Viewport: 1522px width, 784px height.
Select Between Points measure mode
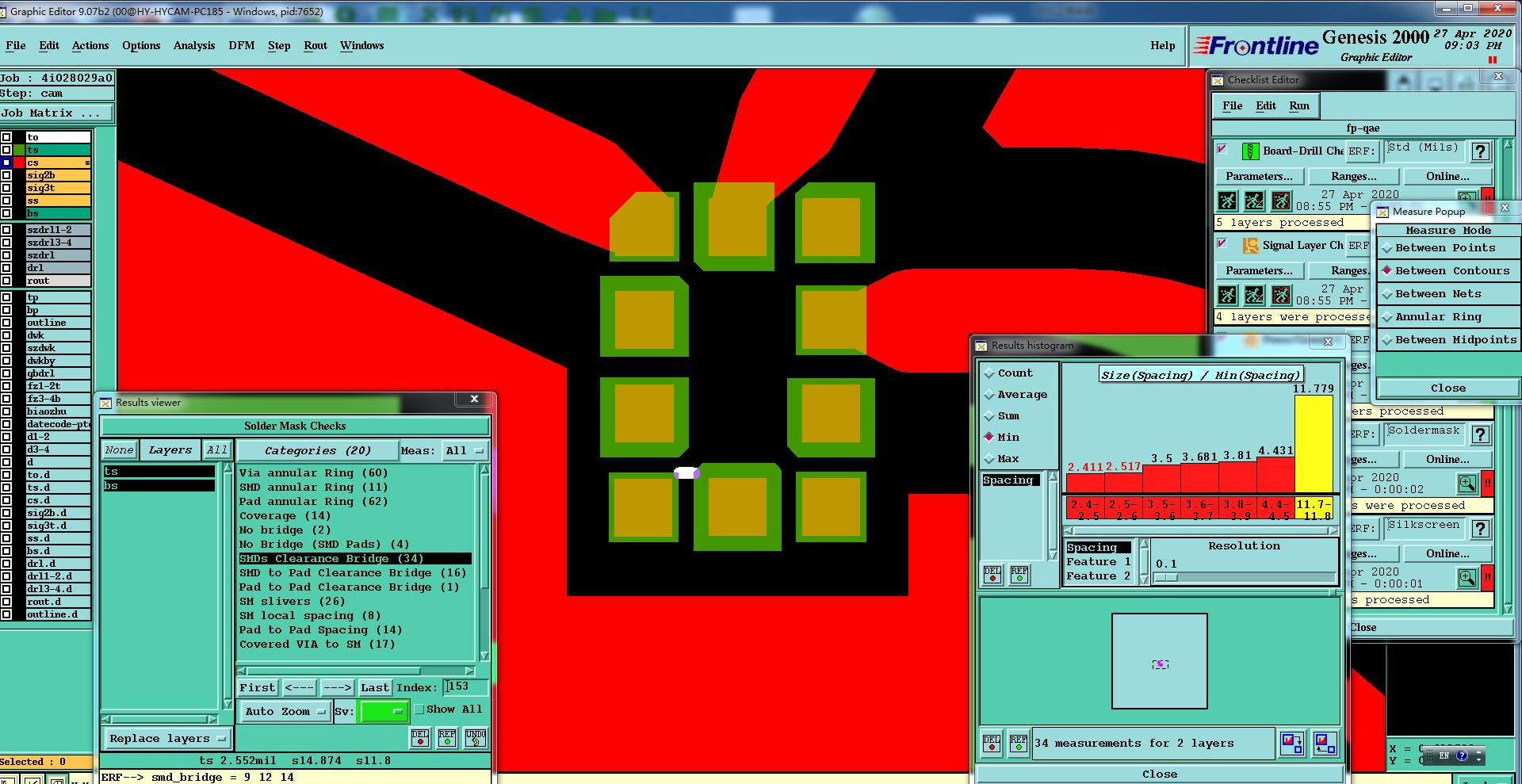1447,248
